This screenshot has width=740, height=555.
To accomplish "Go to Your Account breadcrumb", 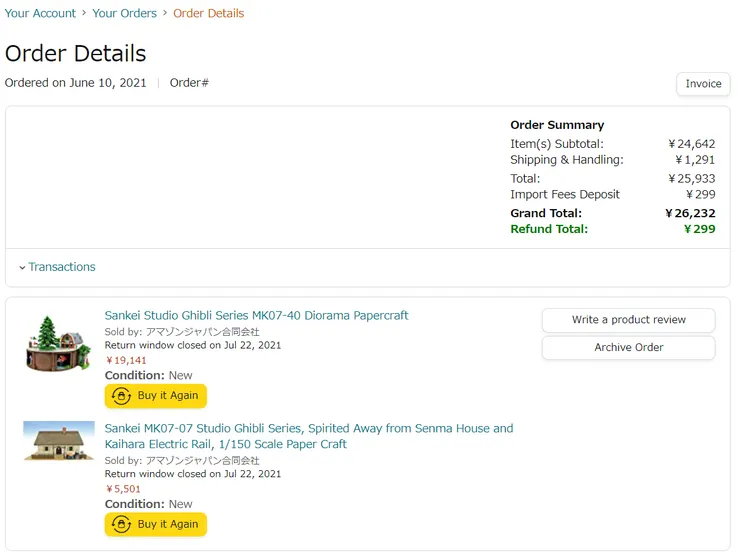I will click(x=40, y=13).
